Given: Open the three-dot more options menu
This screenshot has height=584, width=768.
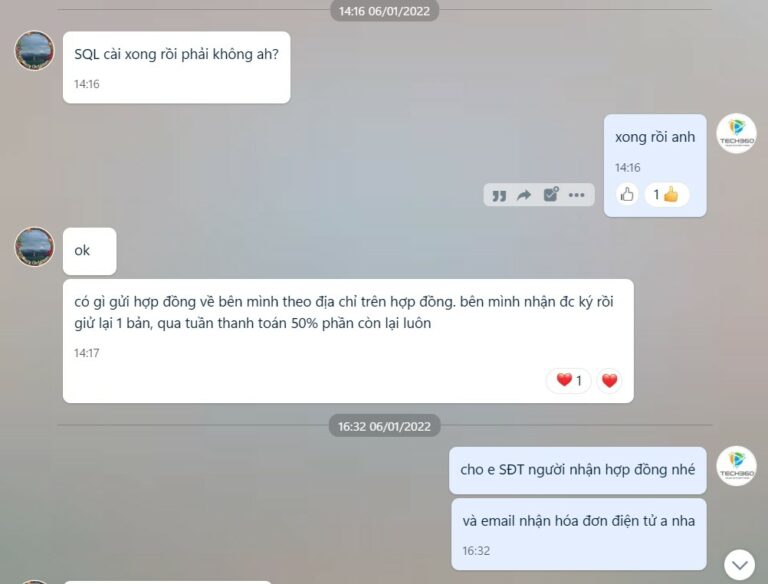Looking at the screenshot, I should click(576, 195).
